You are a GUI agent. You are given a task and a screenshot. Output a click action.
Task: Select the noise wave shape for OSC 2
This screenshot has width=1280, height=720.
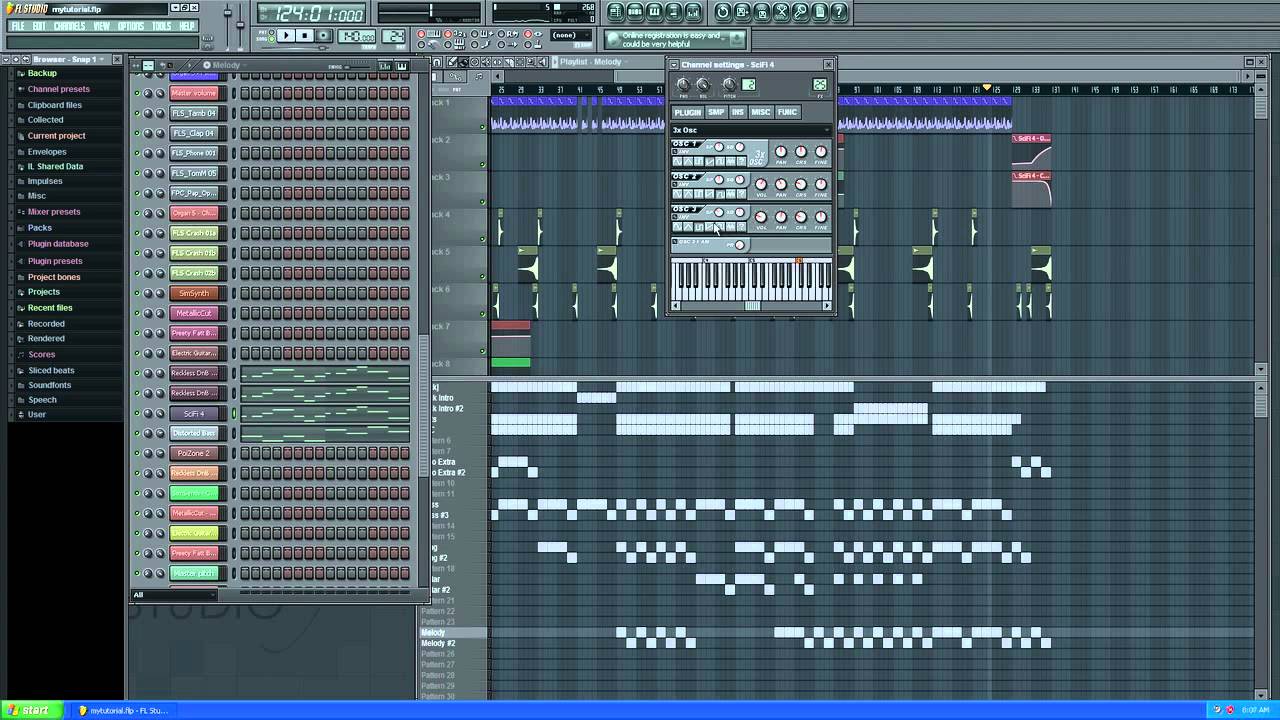point(730,194)
